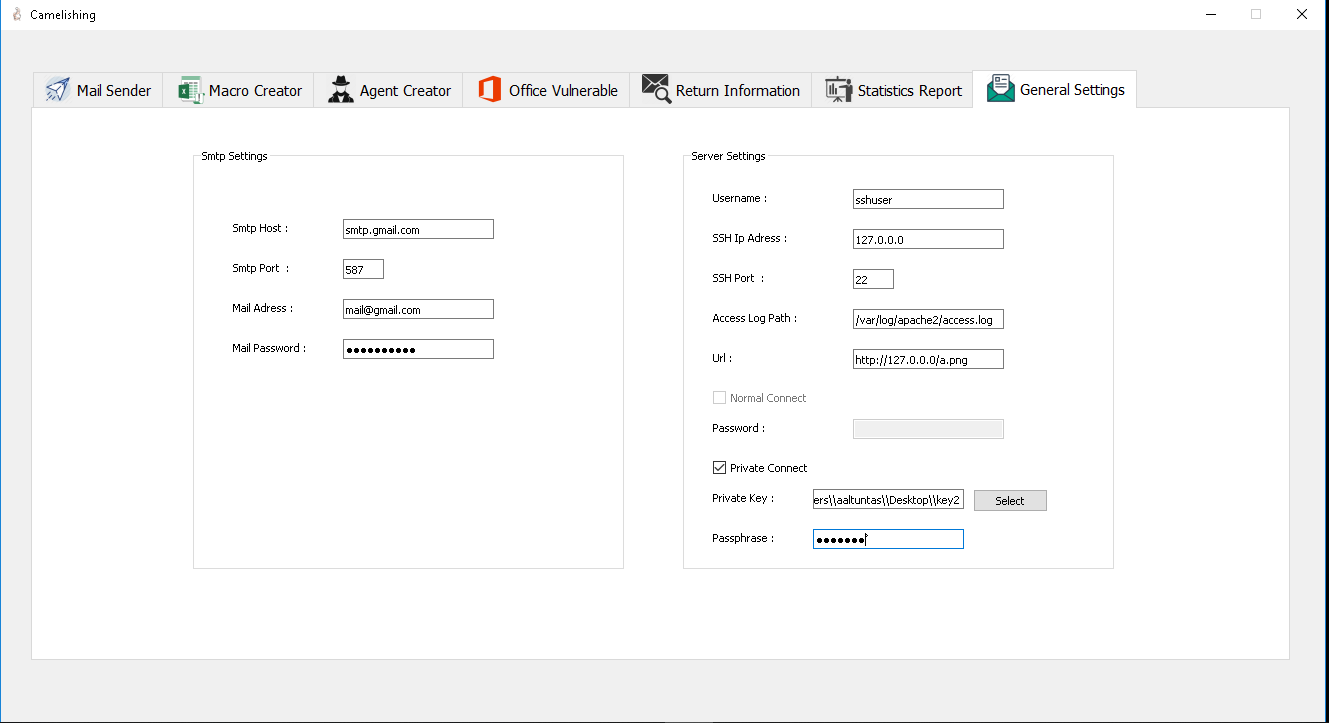1329x723 pixels.
Task: Click the General Settings envelope icon
Action: point(1000,89)
